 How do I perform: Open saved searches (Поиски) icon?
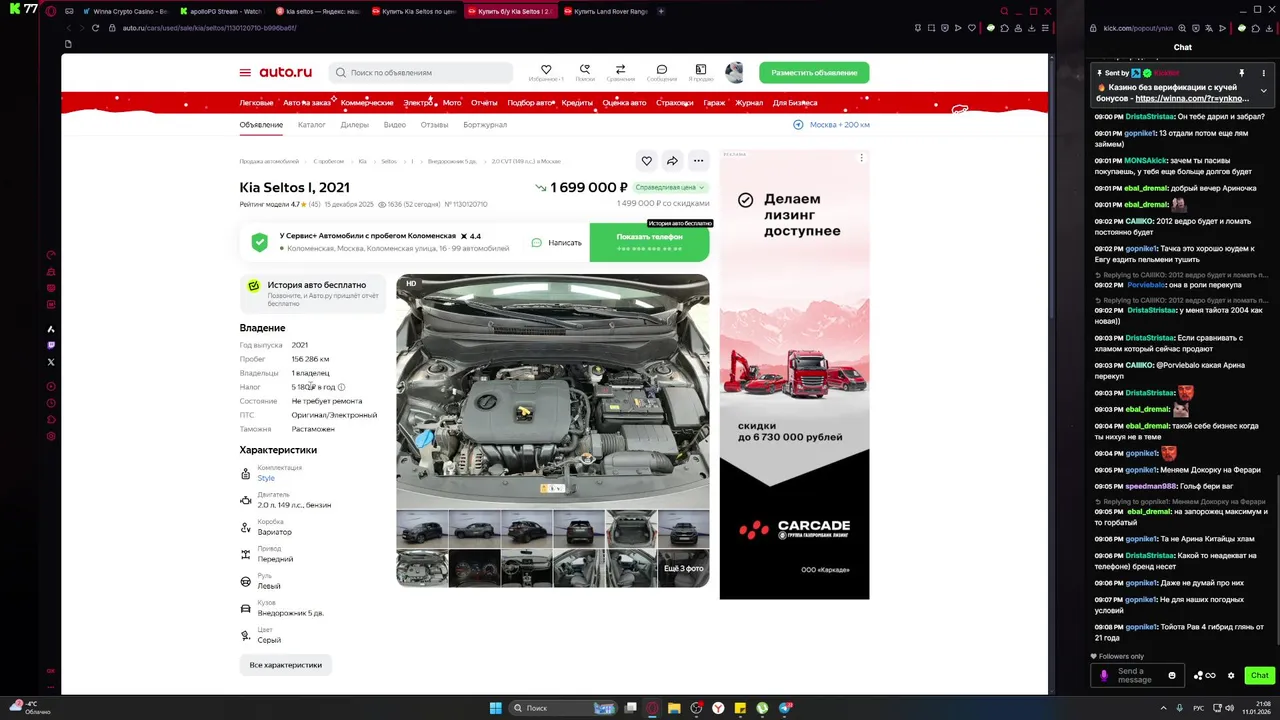pyautogui.click(x=585, y=72)
